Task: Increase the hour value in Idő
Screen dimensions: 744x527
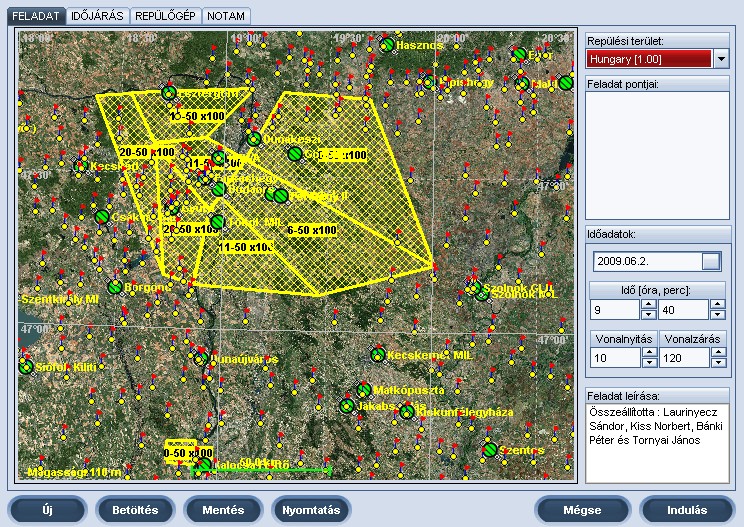Action: (648, 304)
